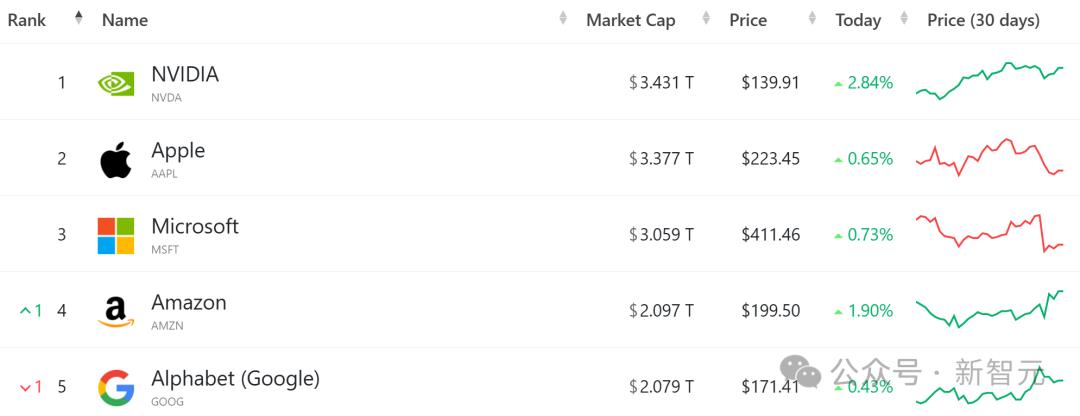Image resolution: width=1080 pixels, height=416 pixels.
Task: Open the Microsoft company name link
Action: (195, 226)
